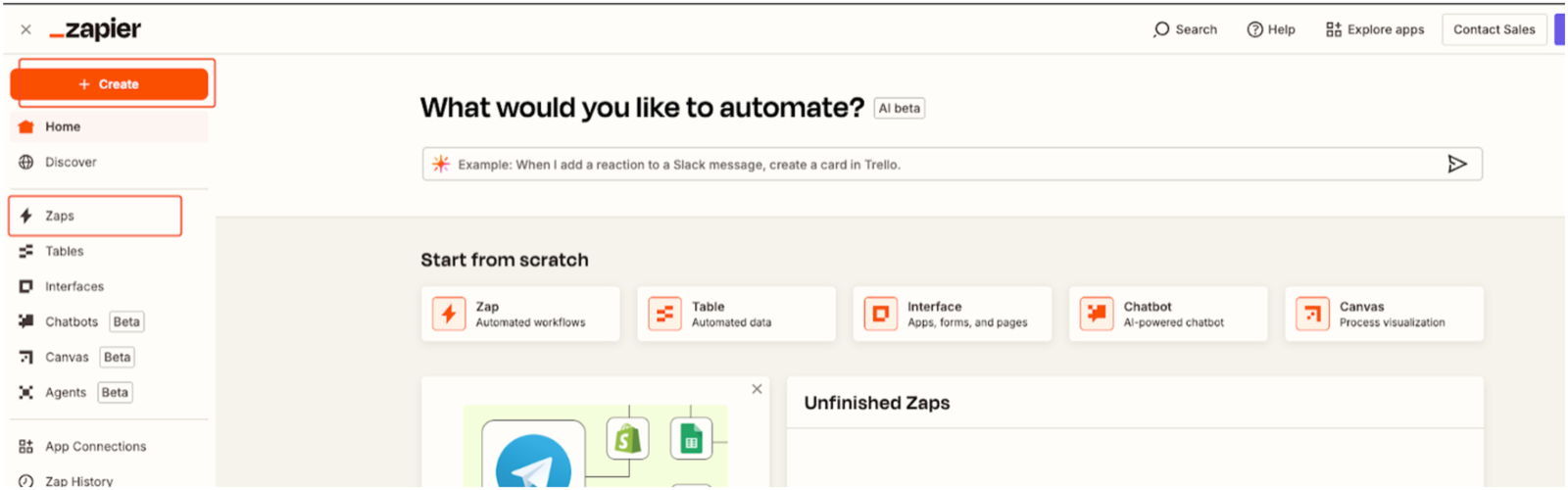Open Tables in the sidebar
Screen dimensions: 1568x490
[109, 251]
